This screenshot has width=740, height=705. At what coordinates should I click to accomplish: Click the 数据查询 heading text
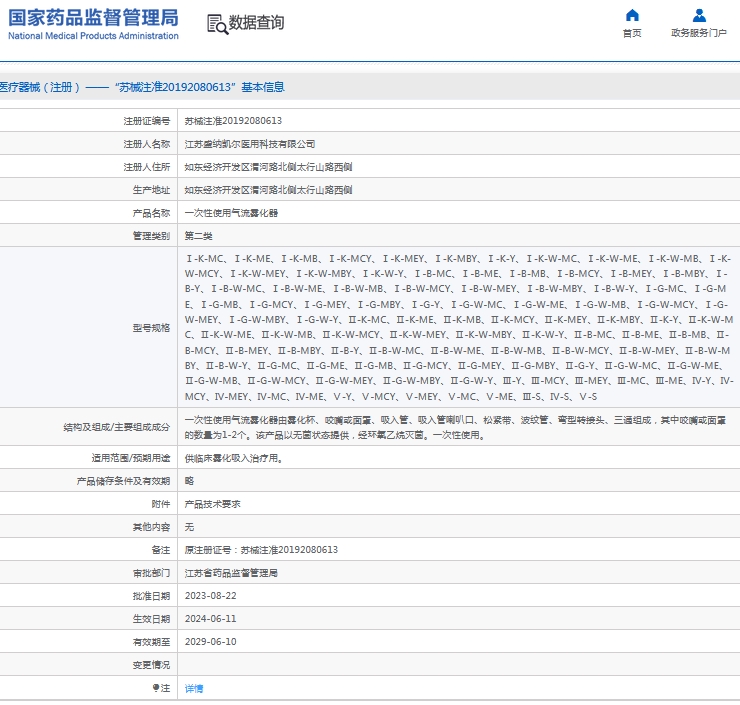256,22
